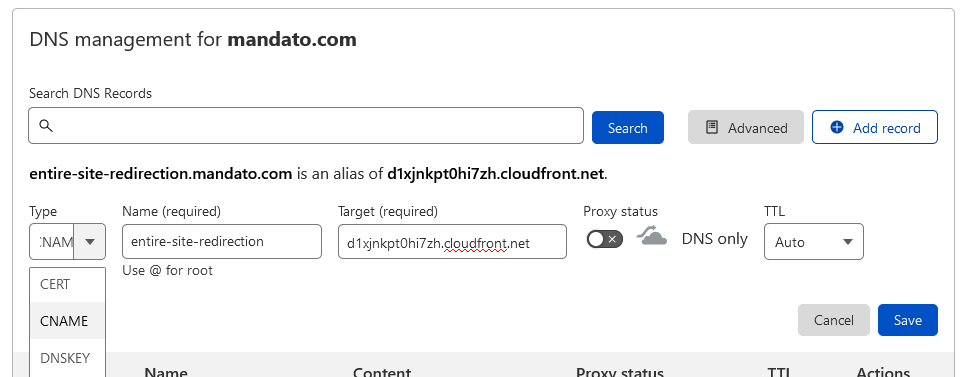Click the Add record button
Screen dimensions: 963x377
(x=875, y=128)
